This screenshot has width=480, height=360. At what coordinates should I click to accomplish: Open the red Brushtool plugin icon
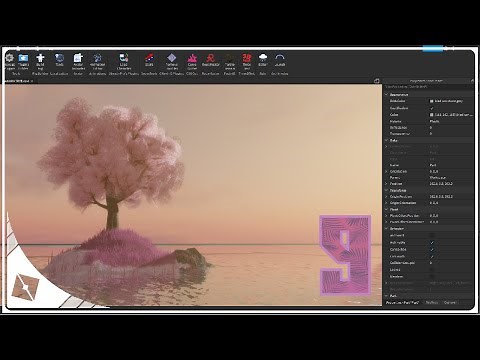[210, 58]
